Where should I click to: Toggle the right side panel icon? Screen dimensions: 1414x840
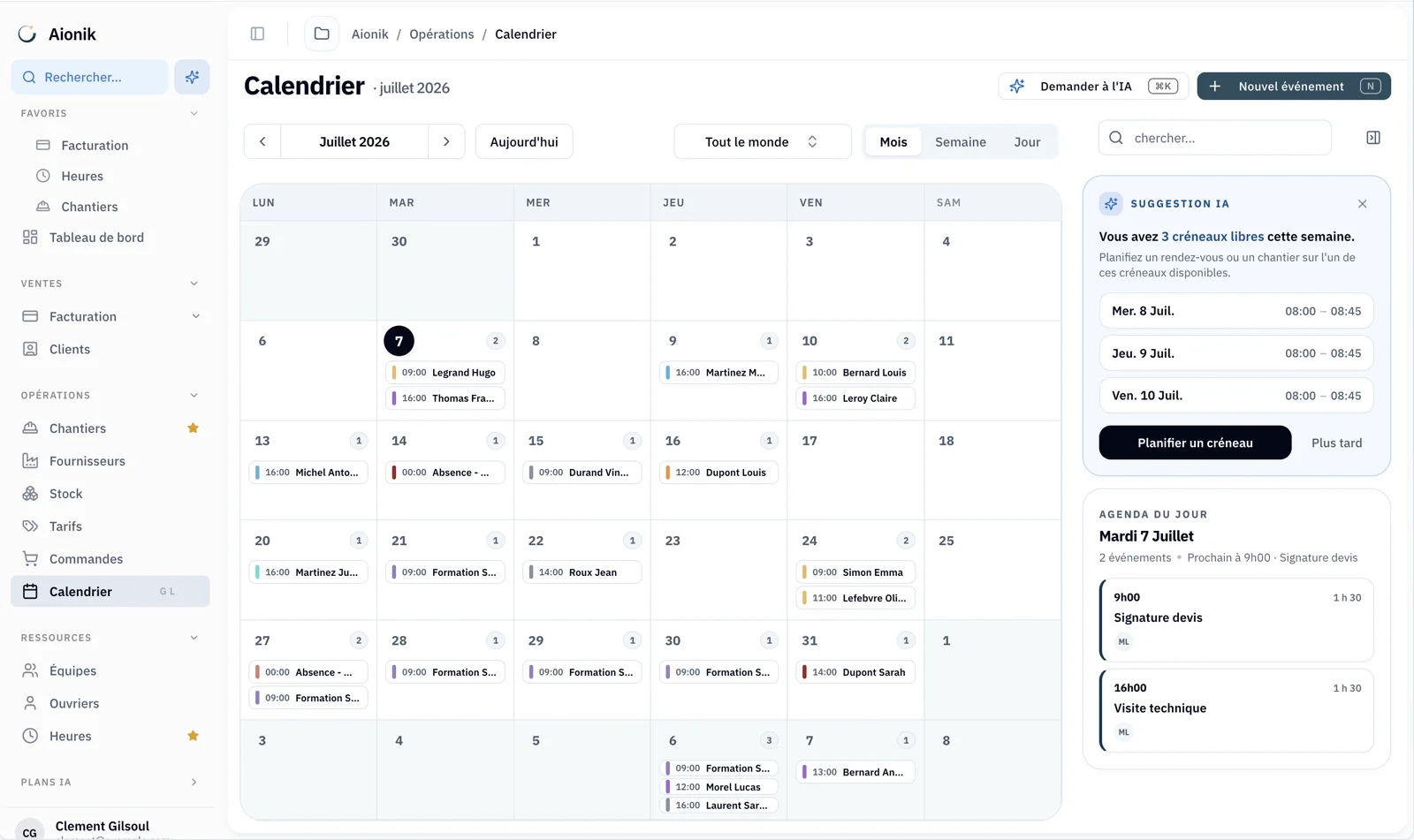click(x=1373, y=138)
